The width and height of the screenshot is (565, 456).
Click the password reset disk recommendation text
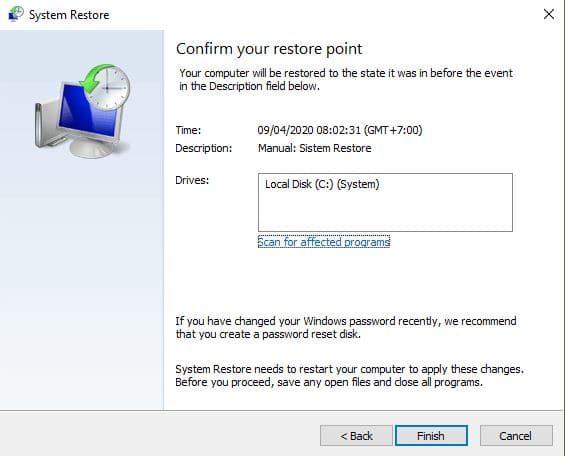(x=346, y=327)
